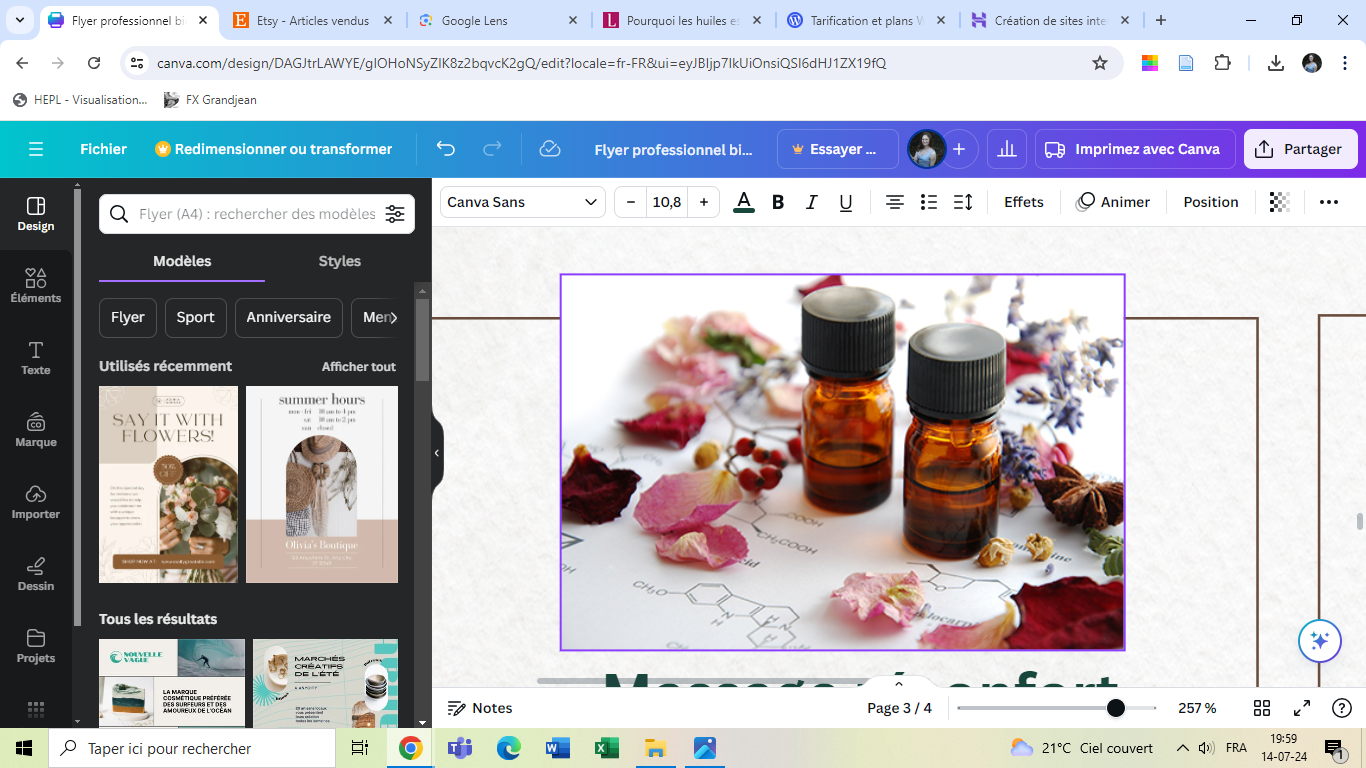Open Microsoft Excel from the taskbar

pyautogui.click(x=606, y=748)
